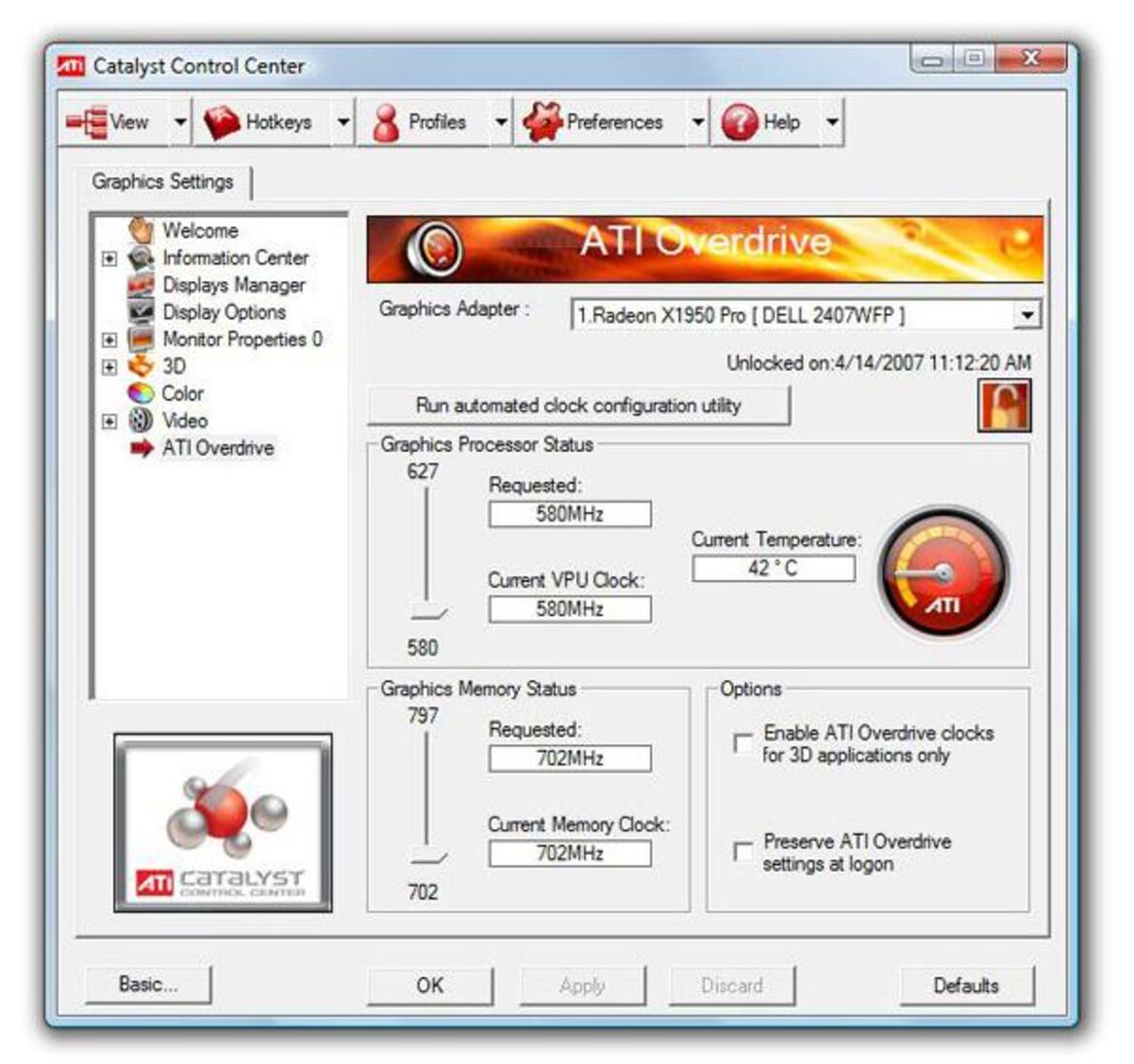The image size is (1134, 1064).
Task: Open the View dropdown arrow
Action: click(180, 122)
